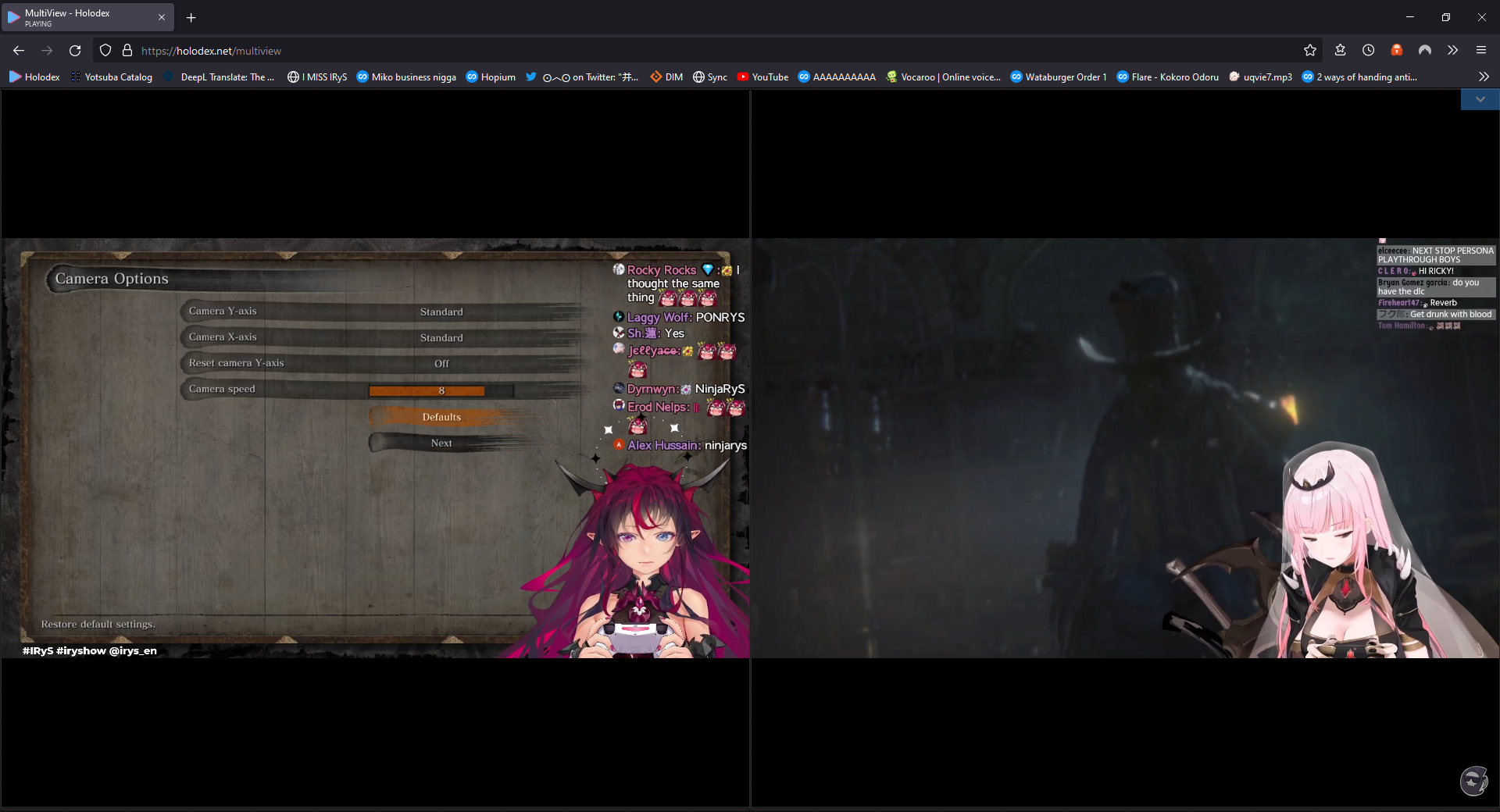Image resolution: width=1500 pixels, height=812 pixels.
Task: Open the DIM bookmark
Action: pyautogui.click(x=666, y=77)
